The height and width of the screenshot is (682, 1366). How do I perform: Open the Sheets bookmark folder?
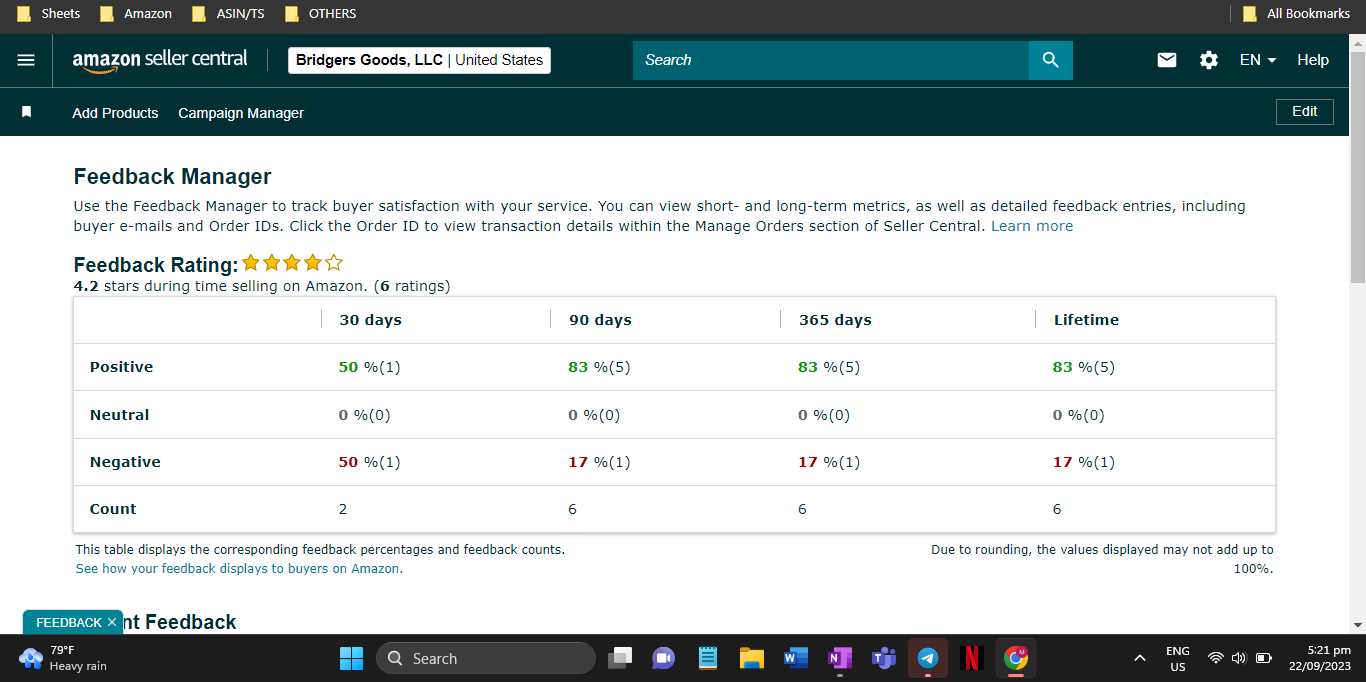(x=50, y=14)
